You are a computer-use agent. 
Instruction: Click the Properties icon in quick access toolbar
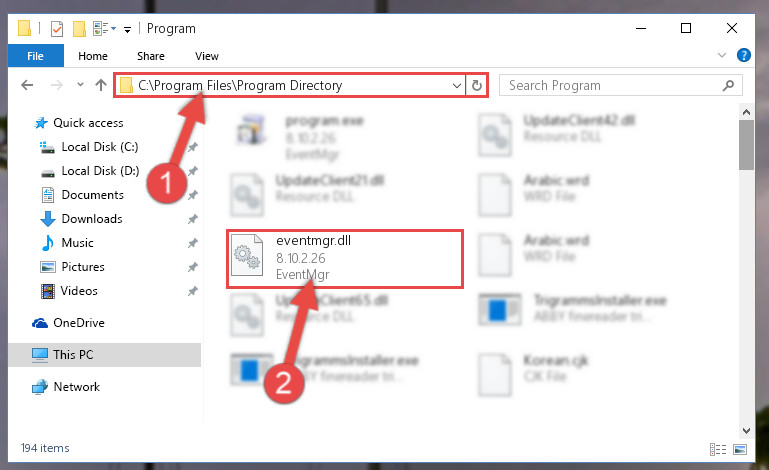pyautogui.click(x=57, y=29)
